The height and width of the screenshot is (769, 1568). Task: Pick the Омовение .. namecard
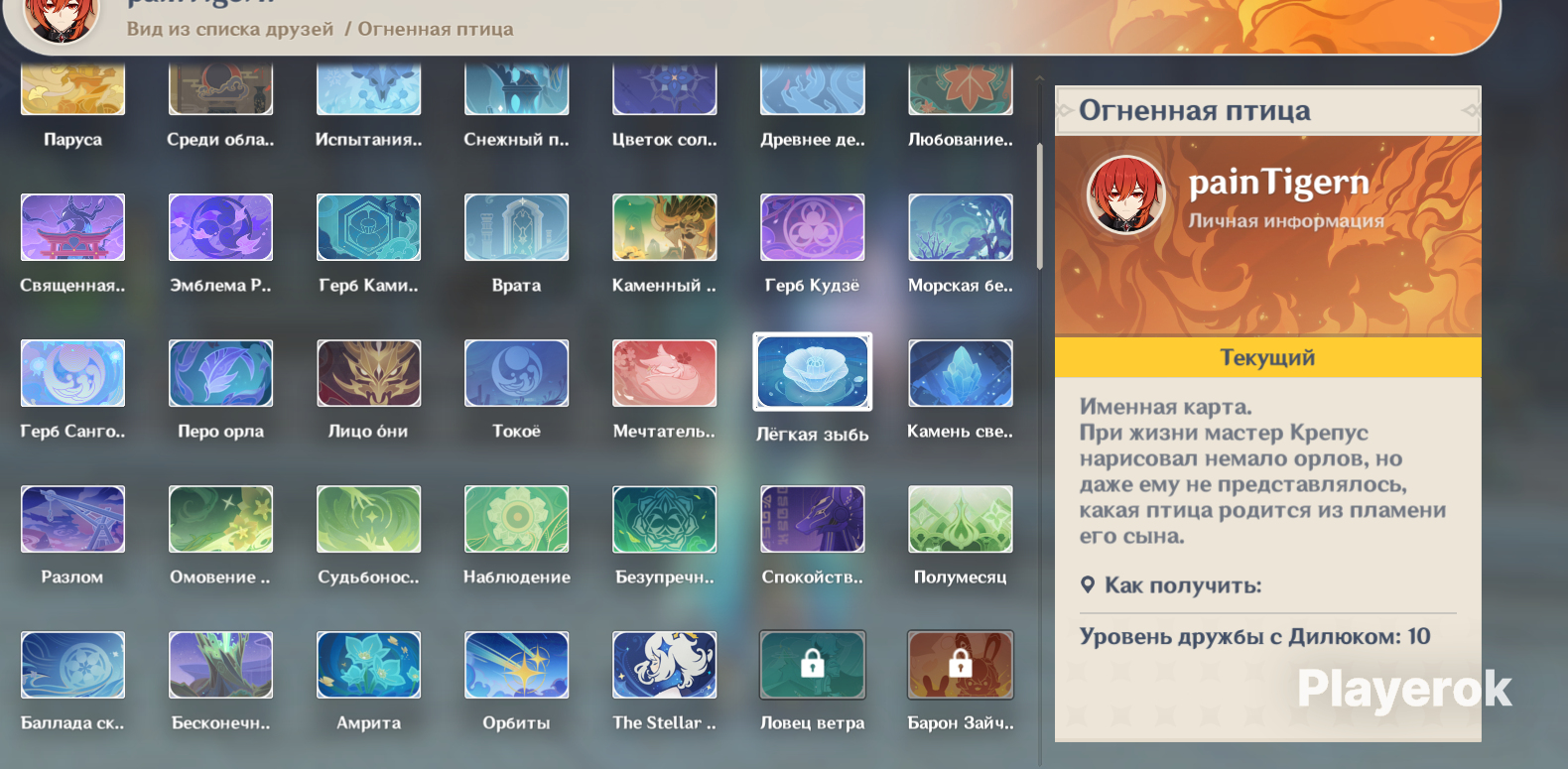point(220,519)
